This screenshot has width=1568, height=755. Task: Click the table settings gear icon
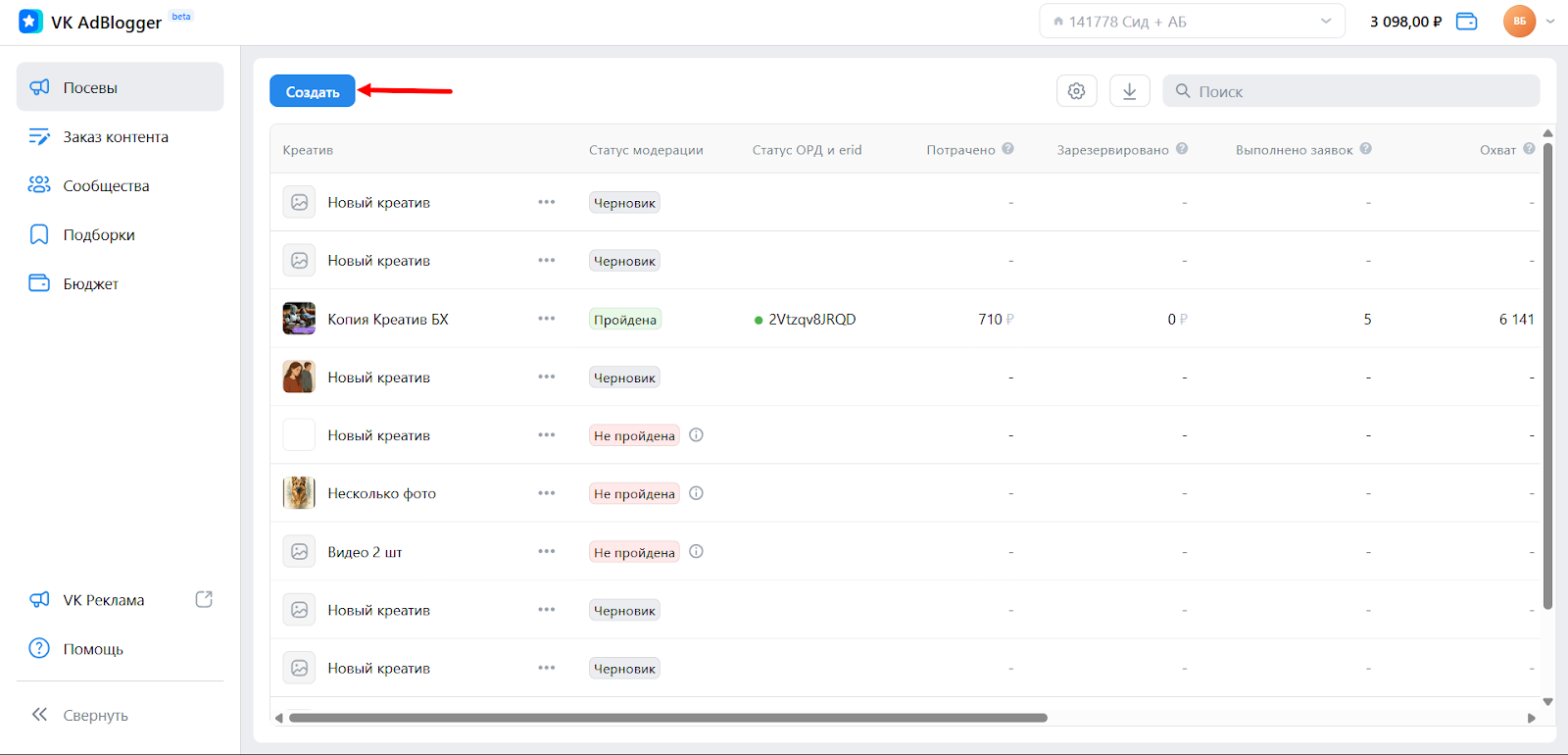tap(1076, 91)
